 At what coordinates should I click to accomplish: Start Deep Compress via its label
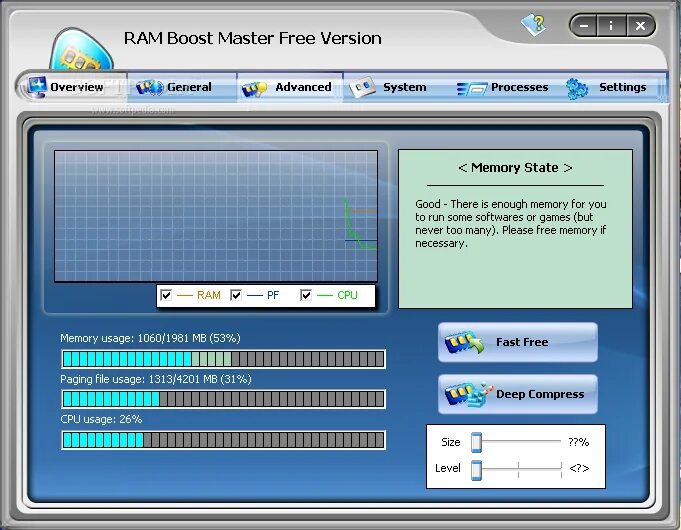point(540,394)
